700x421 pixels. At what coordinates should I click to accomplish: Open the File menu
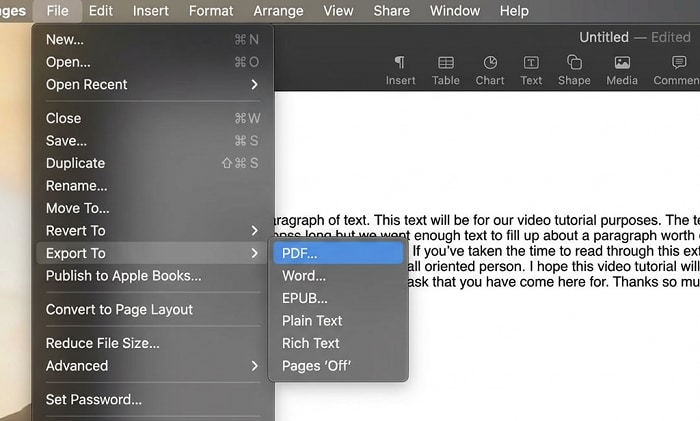coord(58,11)
